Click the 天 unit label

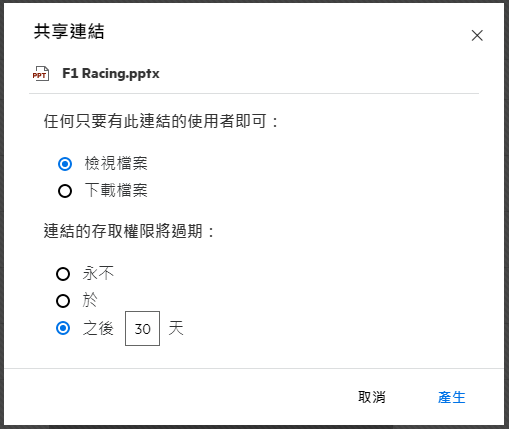tap(176, 328)
